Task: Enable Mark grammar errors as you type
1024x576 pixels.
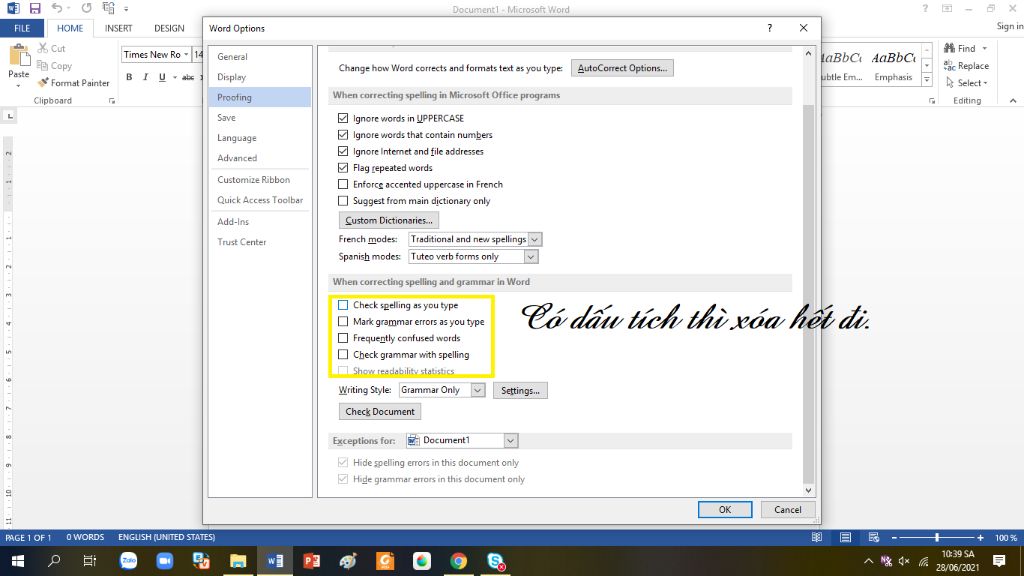Action: [x=343, y=321]
